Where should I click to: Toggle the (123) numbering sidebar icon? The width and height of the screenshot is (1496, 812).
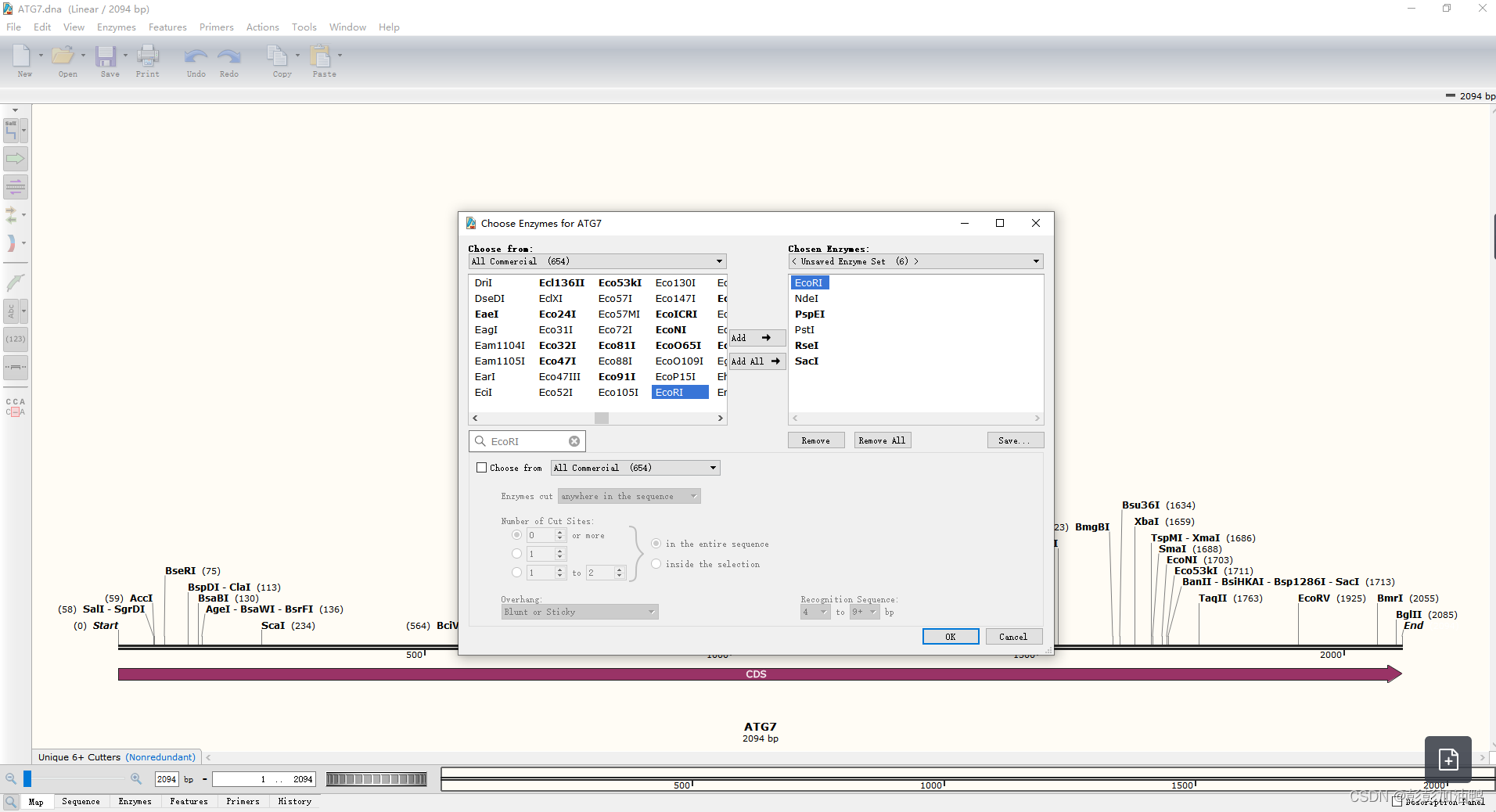[16, 340]
